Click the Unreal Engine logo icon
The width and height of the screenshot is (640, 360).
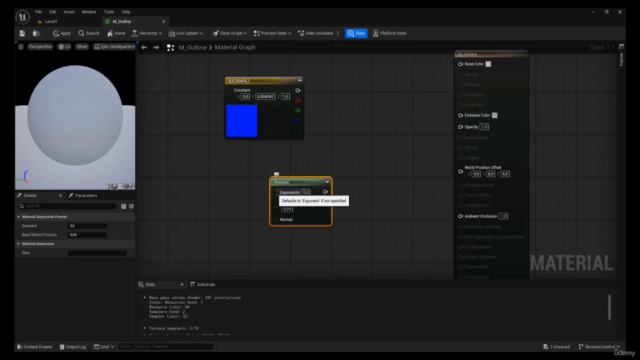coord(22,17)
